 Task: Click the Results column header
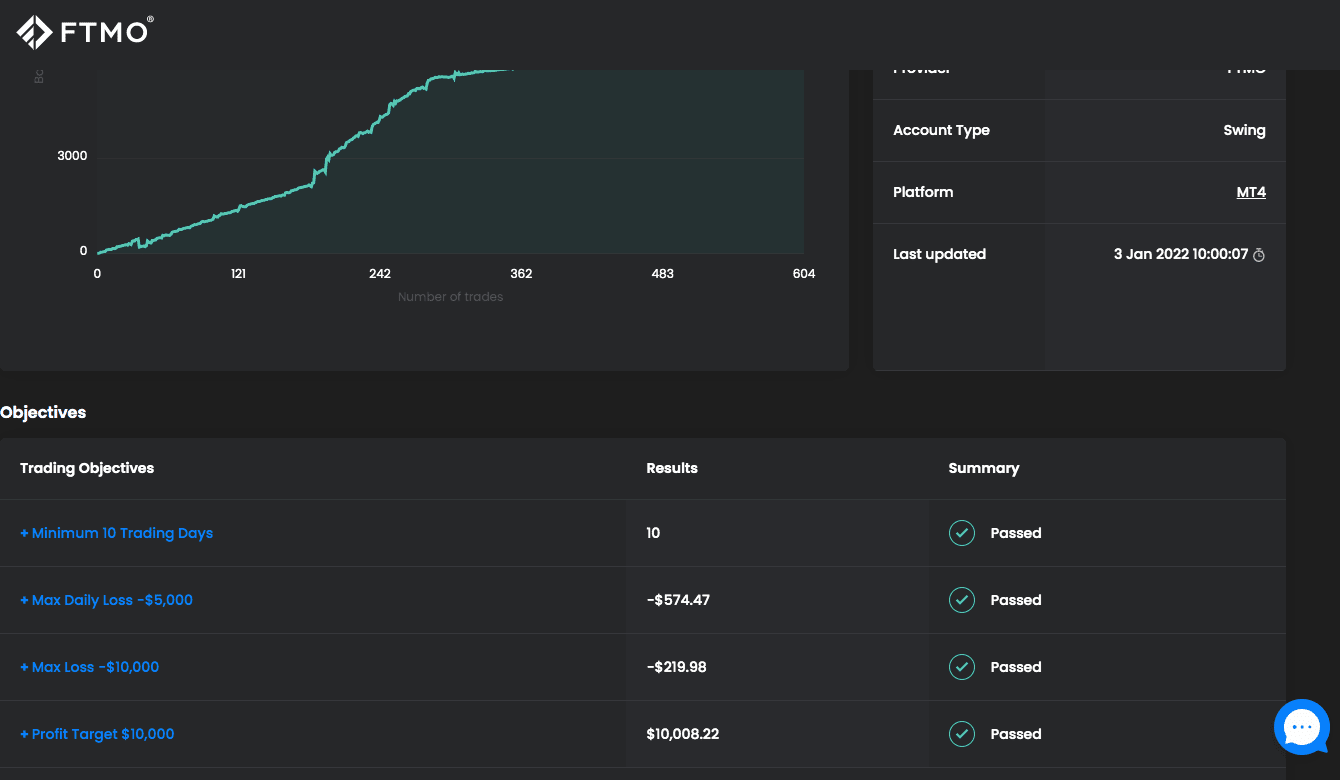672,468
